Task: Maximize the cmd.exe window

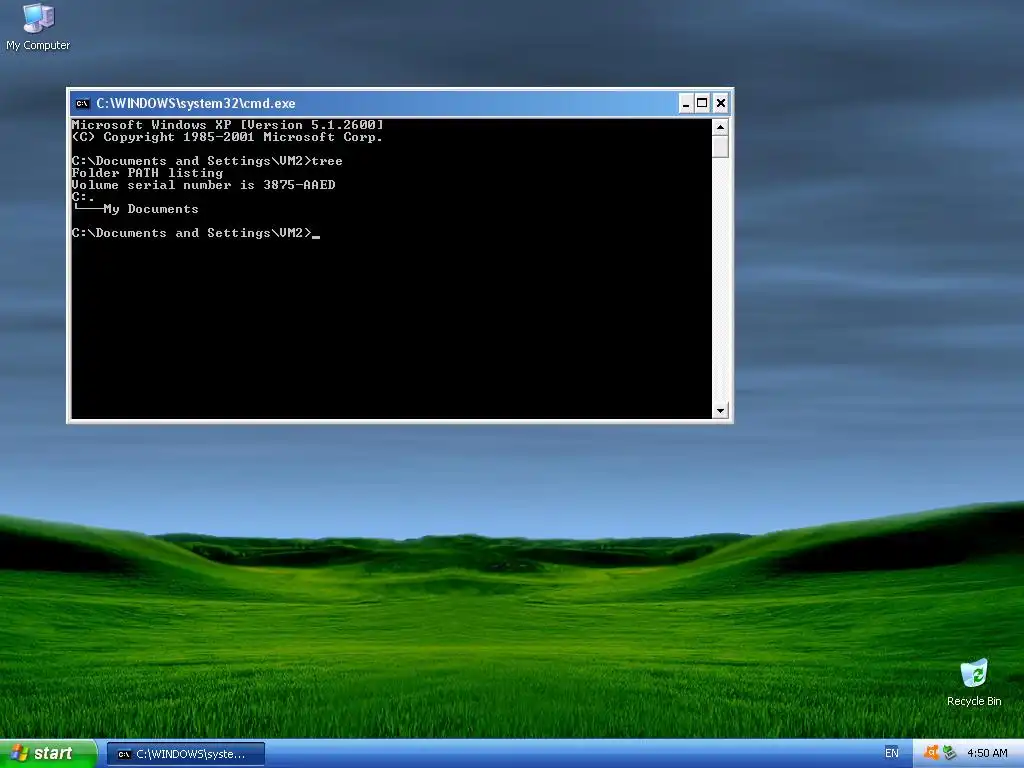Action: pos(702,103)
